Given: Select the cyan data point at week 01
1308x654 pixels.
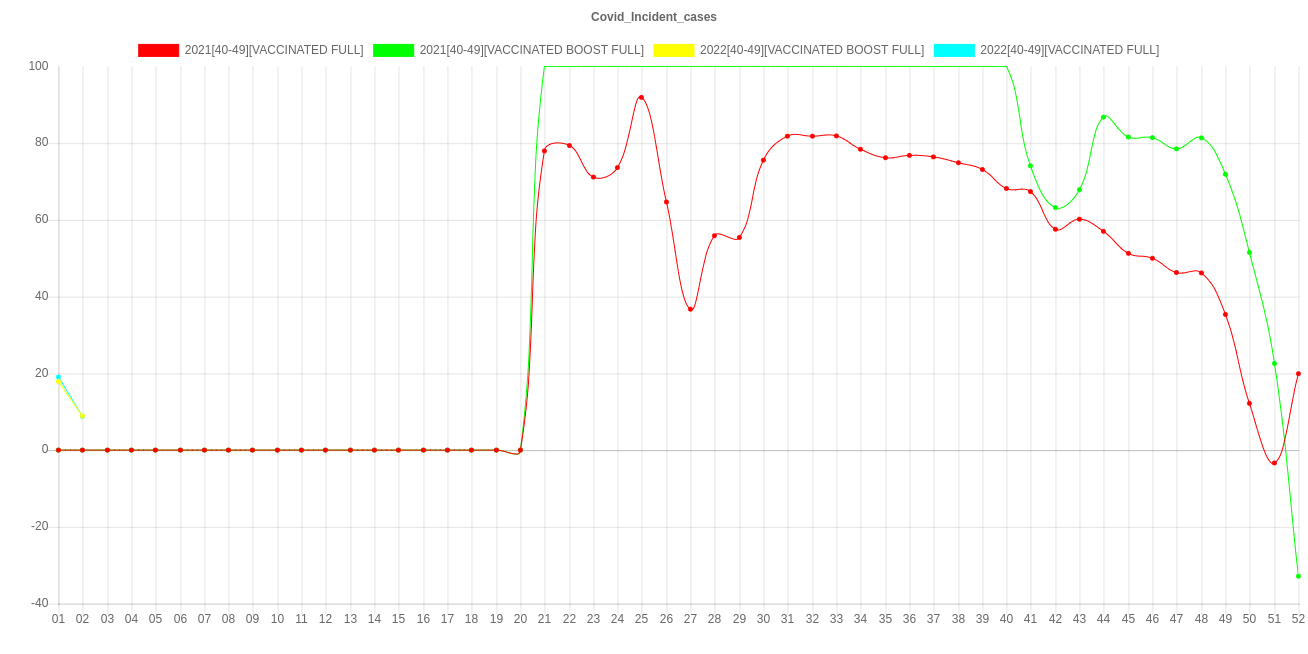Looking at the screenshot, I should pyautogui.click(x=58, y=377).
